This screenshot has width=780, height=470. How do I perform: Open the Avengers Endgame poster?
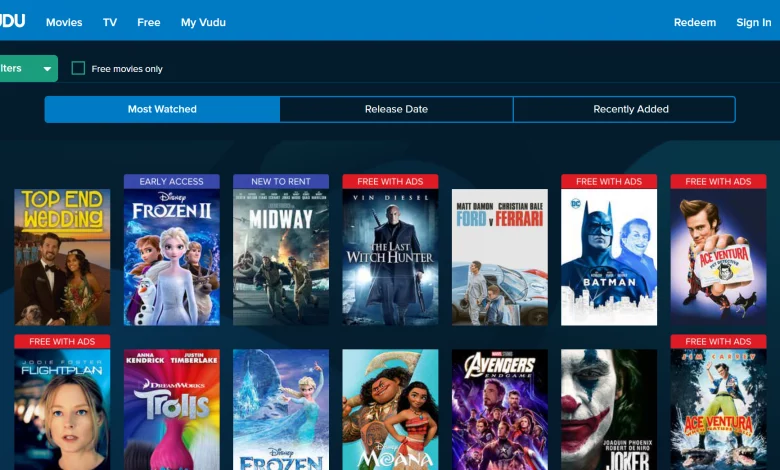pos(500,409)
